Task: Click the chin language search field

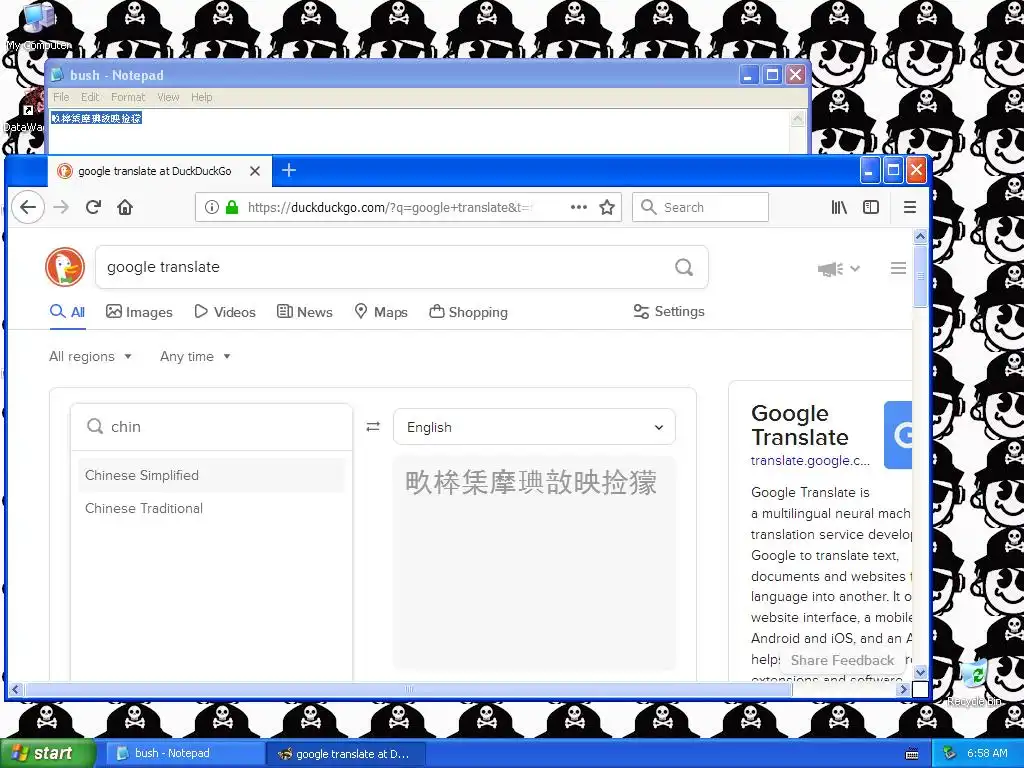Action: [x=212, y=426]
